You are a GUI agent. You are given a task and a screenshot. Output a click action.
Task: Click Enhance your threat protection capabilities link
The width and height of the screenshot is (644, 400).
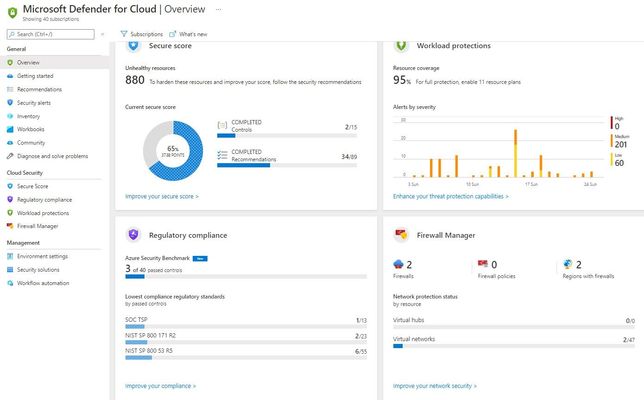point(451,196)
